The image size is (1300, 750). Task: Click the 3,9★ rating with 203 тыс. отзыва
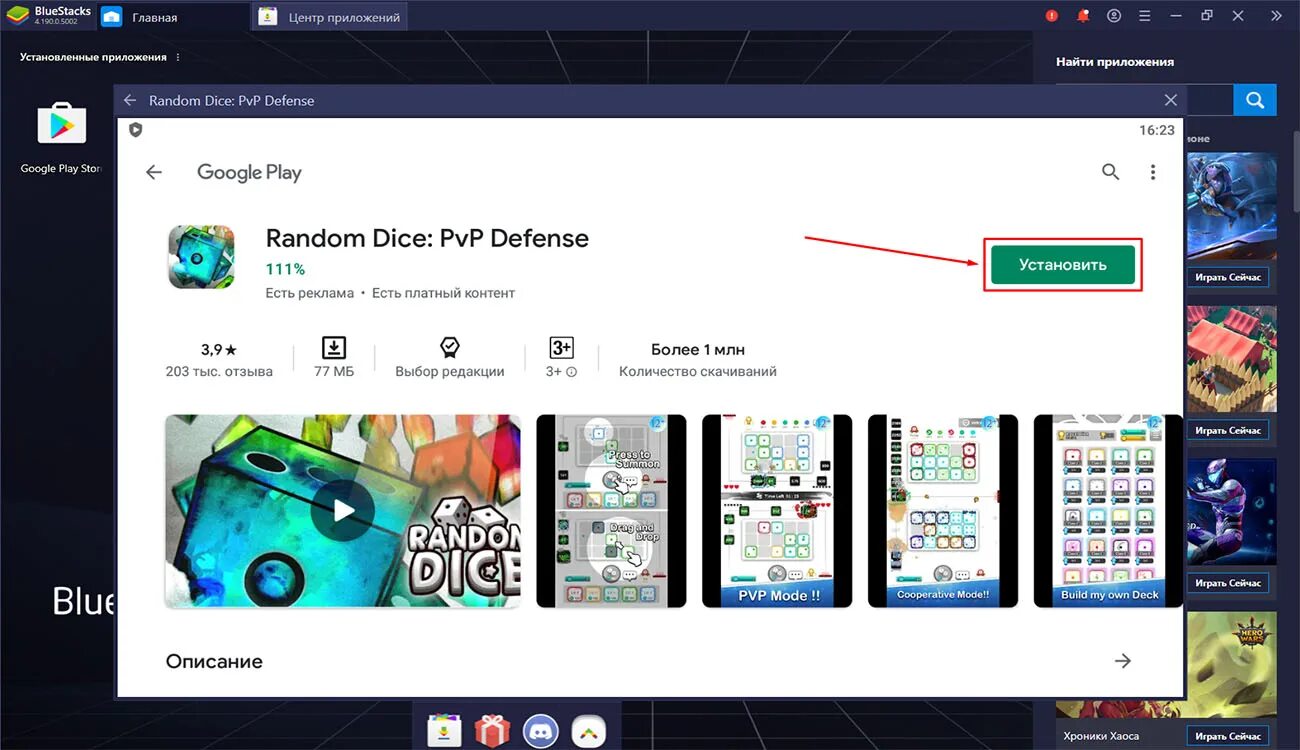[219, 360]
